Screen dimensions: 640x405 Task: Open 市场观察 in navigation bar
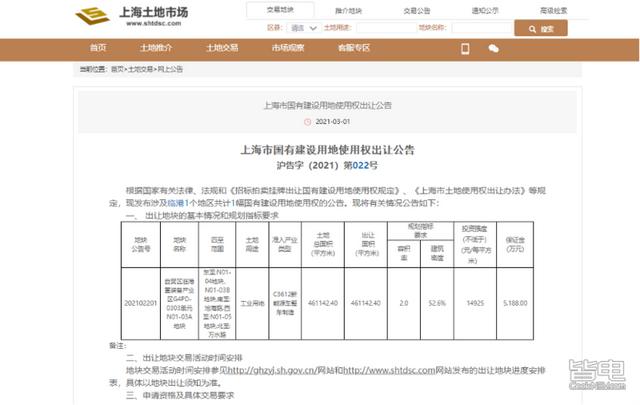click(288, 48)
